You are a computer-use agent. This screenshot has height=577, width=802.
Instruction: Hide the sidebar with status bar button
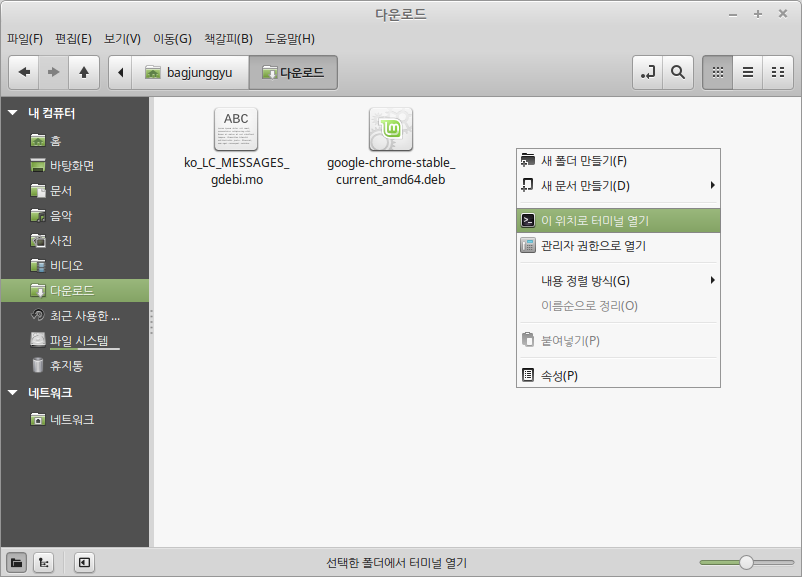coord(84,563)
